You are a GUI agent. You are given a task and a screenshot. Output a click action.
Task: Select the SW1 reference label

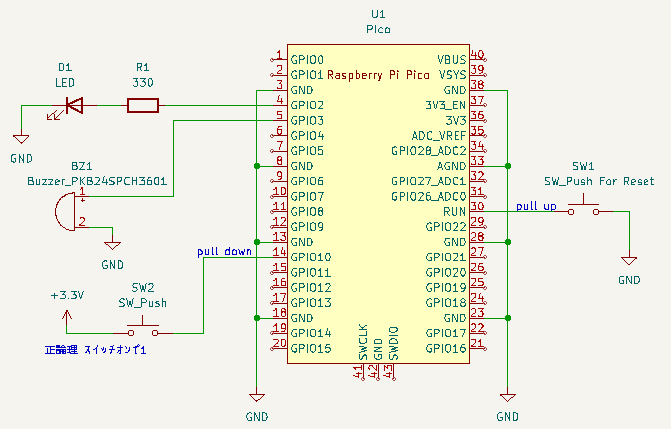[583, 166]
